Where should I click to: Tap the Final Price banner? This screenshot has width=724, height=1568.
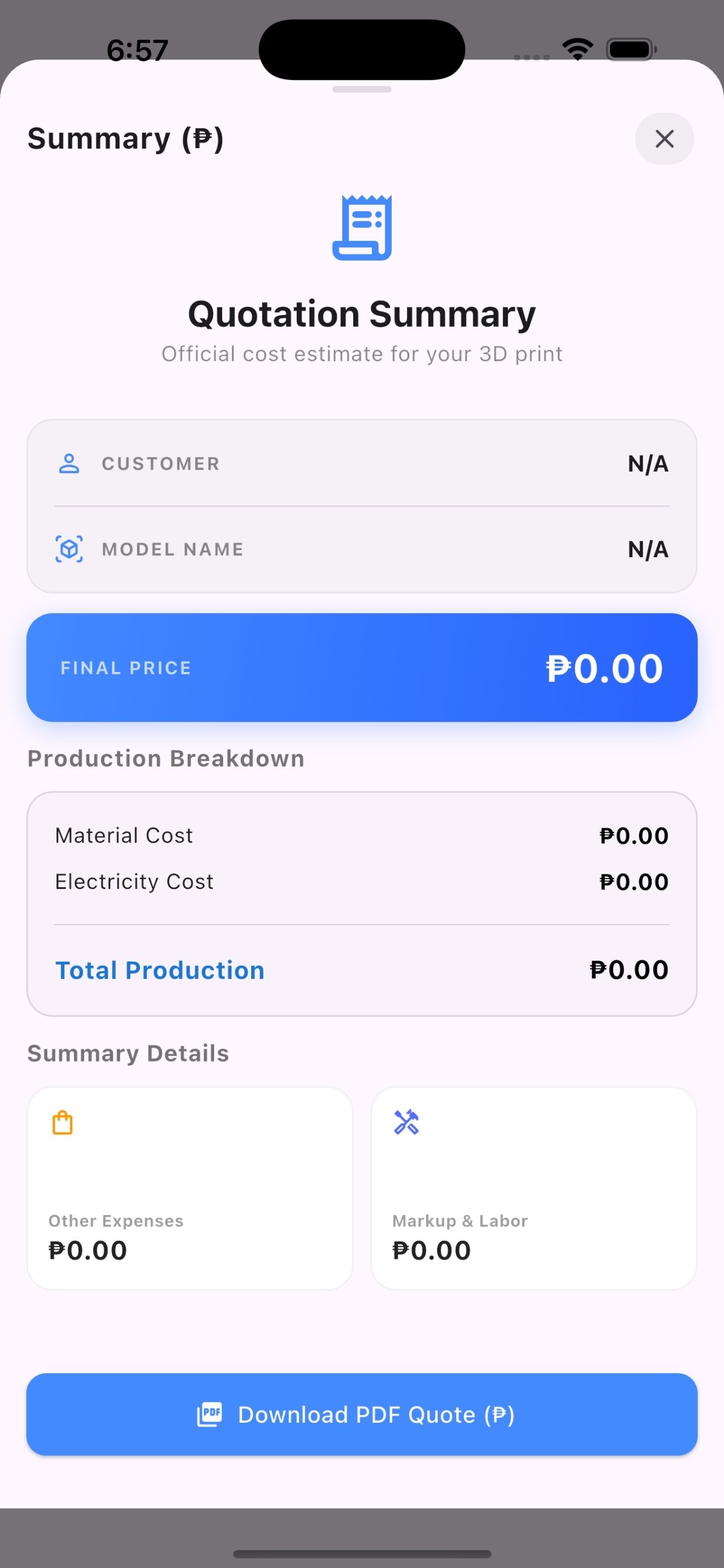362,668
